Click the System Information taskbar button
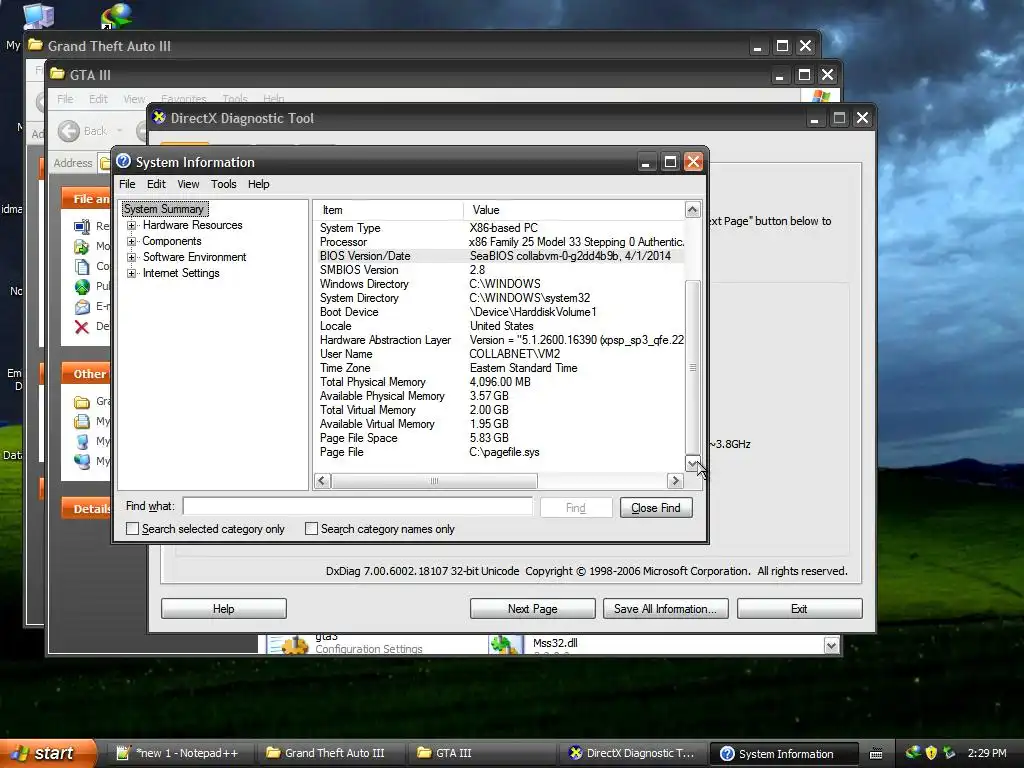 point(784,753)
